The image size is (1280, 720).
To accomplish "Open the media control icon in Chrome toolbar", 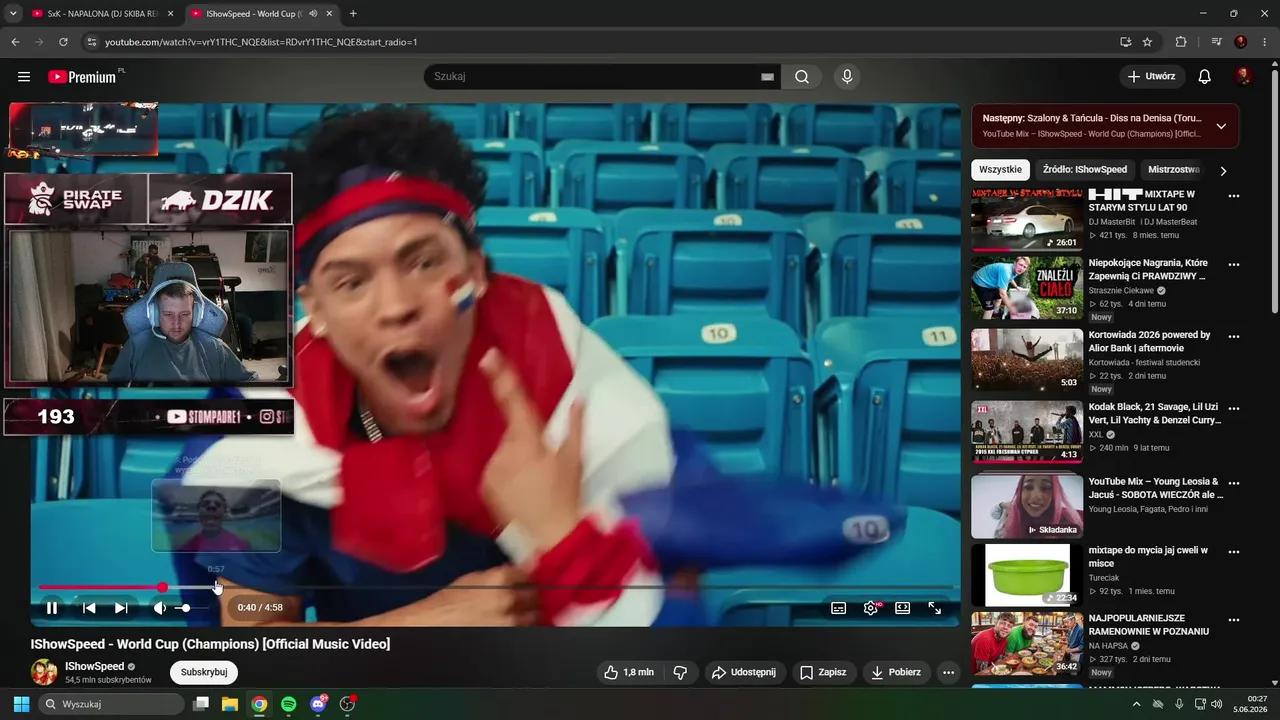I will tap(1216, 42).
